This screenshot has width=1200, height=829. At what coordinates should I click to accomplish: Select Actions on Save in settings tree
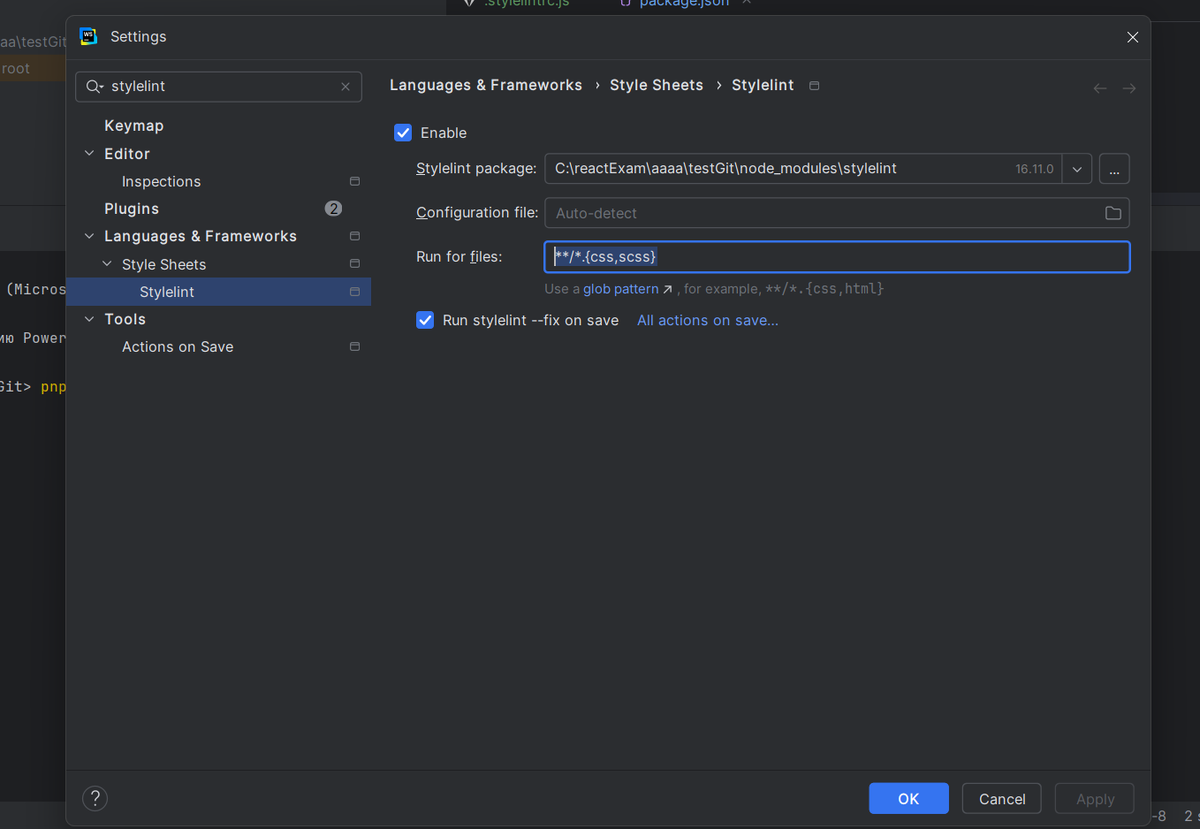[x=178, y=347]
